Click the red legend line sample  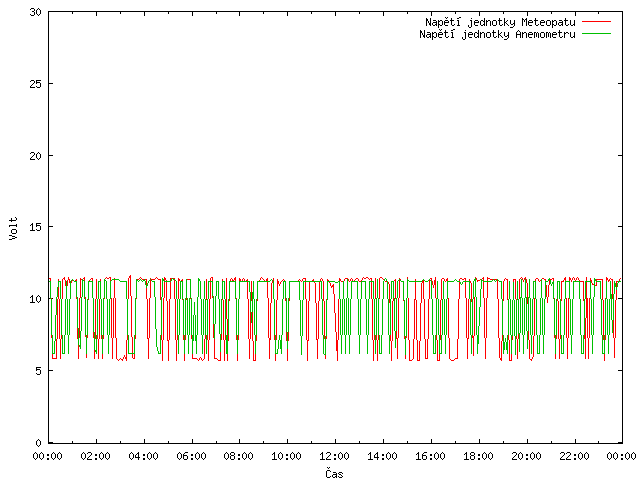pyautogui.click(x=596, y=22)
